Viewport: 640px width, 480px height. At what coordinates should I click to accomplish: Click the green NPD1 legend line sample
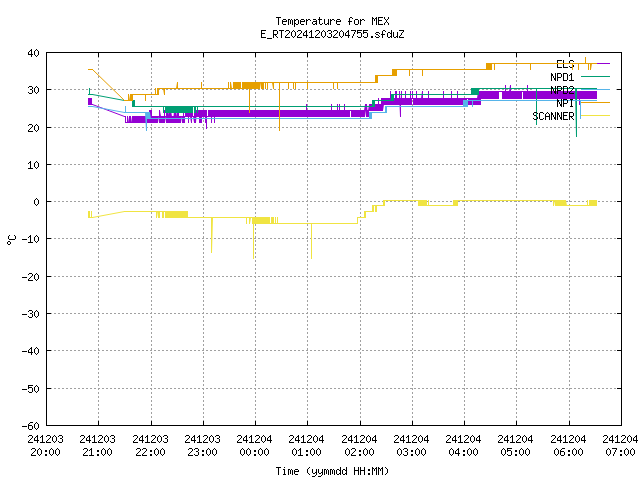pos(595,76)
